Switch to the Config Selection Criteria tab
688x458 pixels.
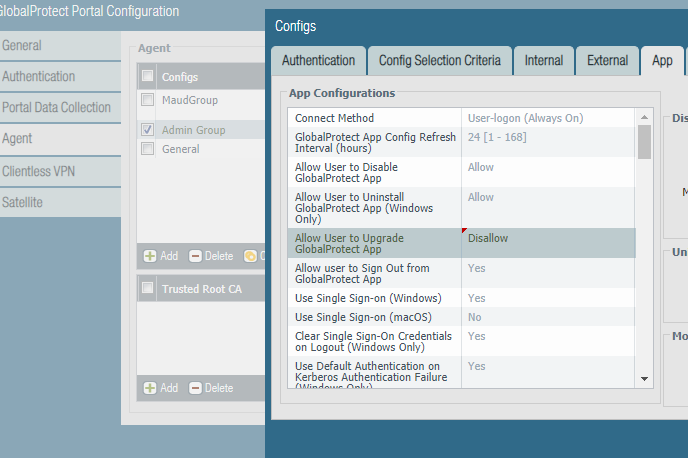tap(440, 60)
